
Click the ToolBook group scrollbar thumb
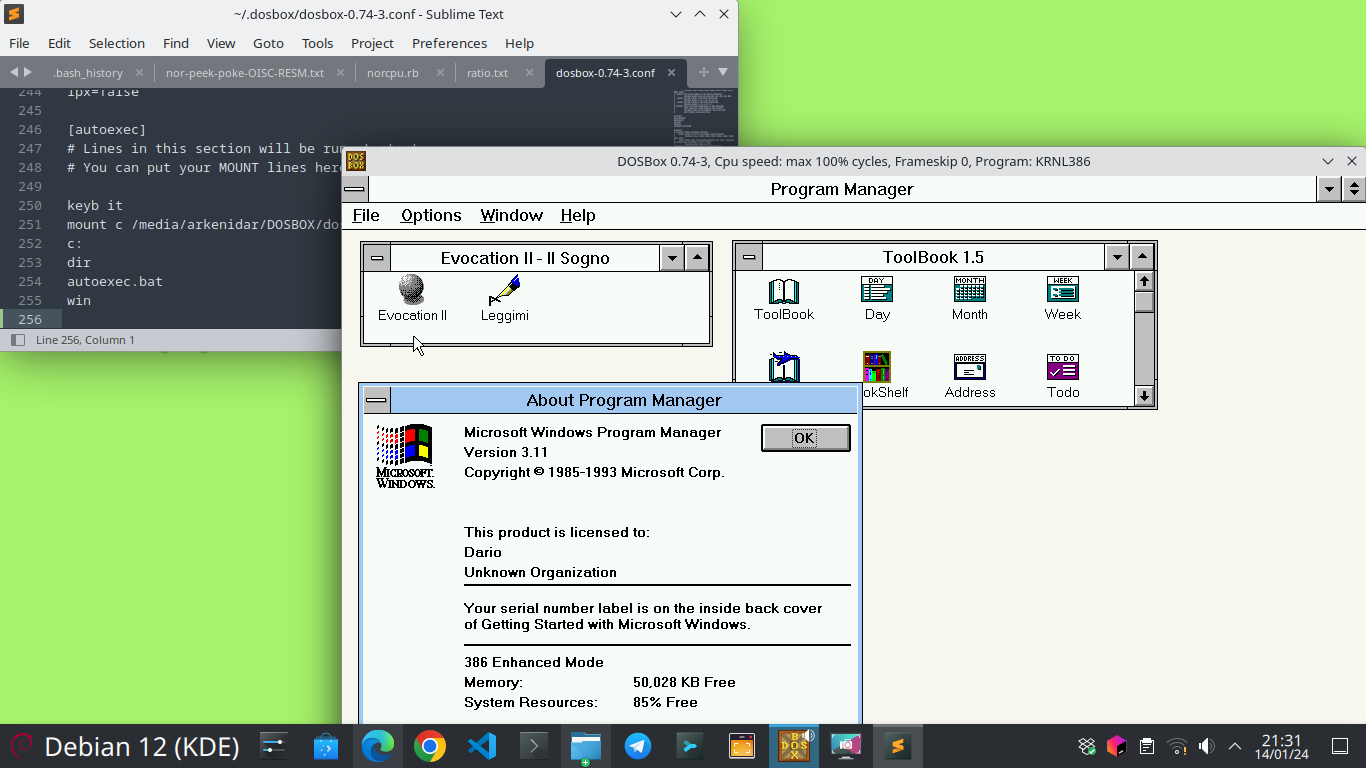tap(1144, 301)
